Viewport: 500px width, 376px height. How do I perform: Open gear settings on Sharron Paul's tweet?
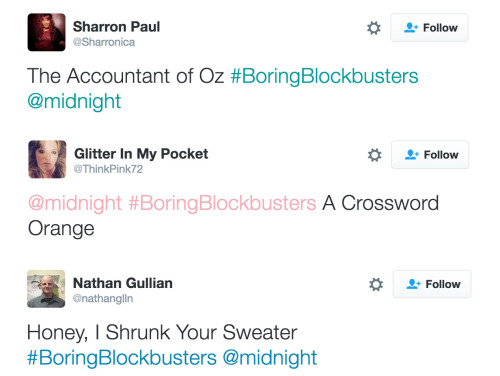pyautogui.click(x=374, y=28)
